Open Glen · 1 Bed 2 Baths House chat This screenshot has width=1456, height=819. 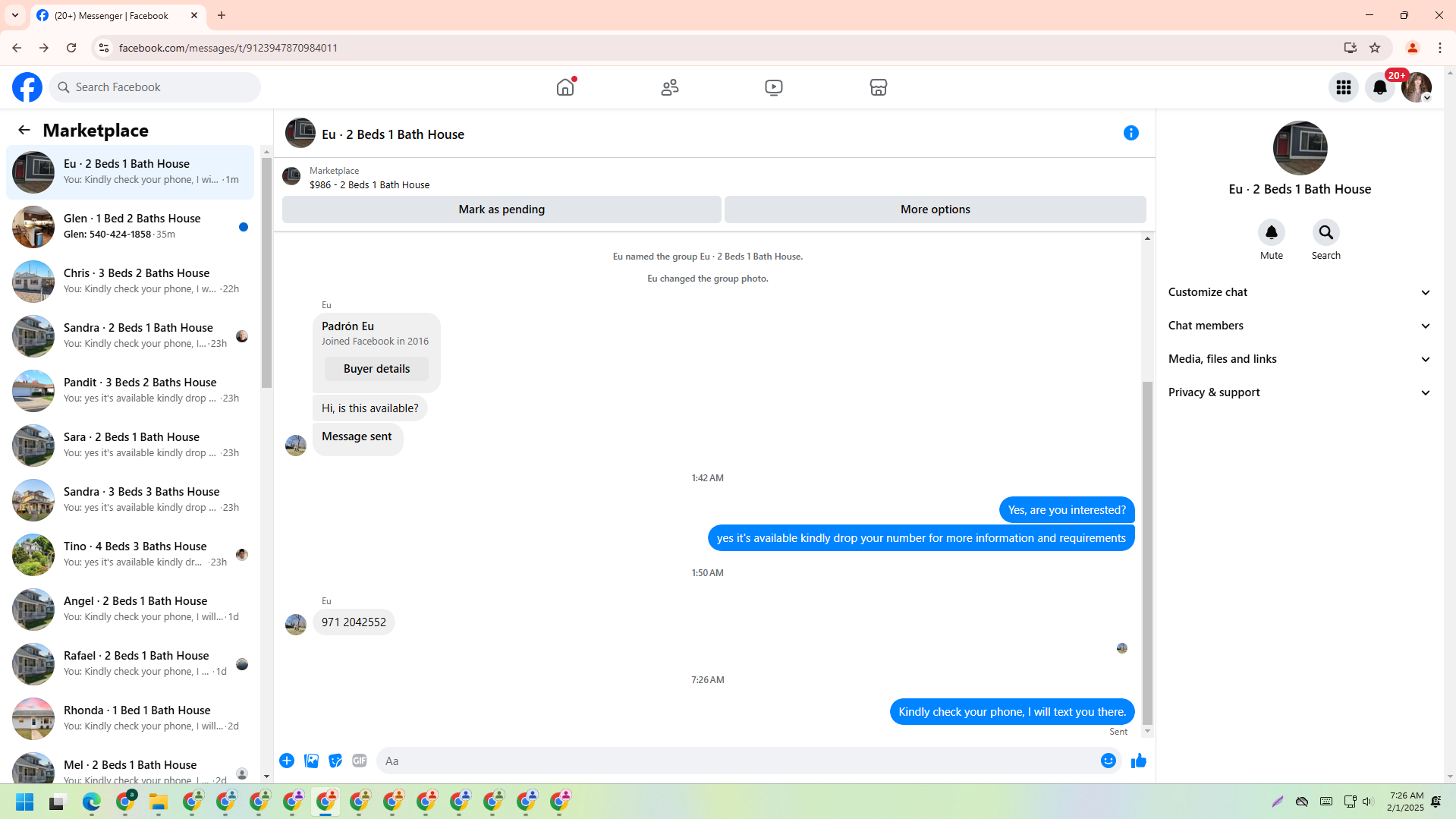[x=130, y=227]
